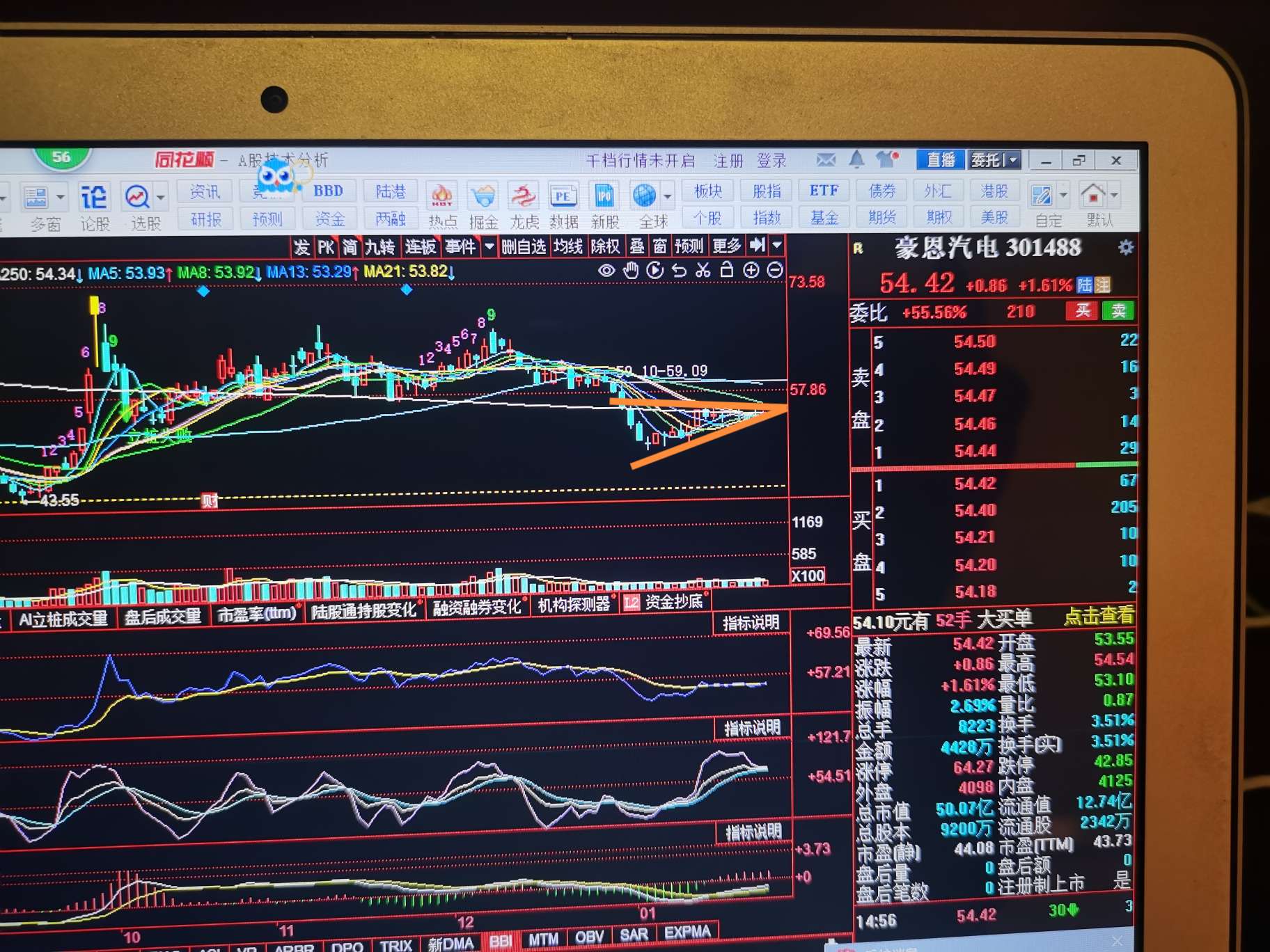Select the 机构探测器 tab
1270x952 pixels.
tap(574, 605)
